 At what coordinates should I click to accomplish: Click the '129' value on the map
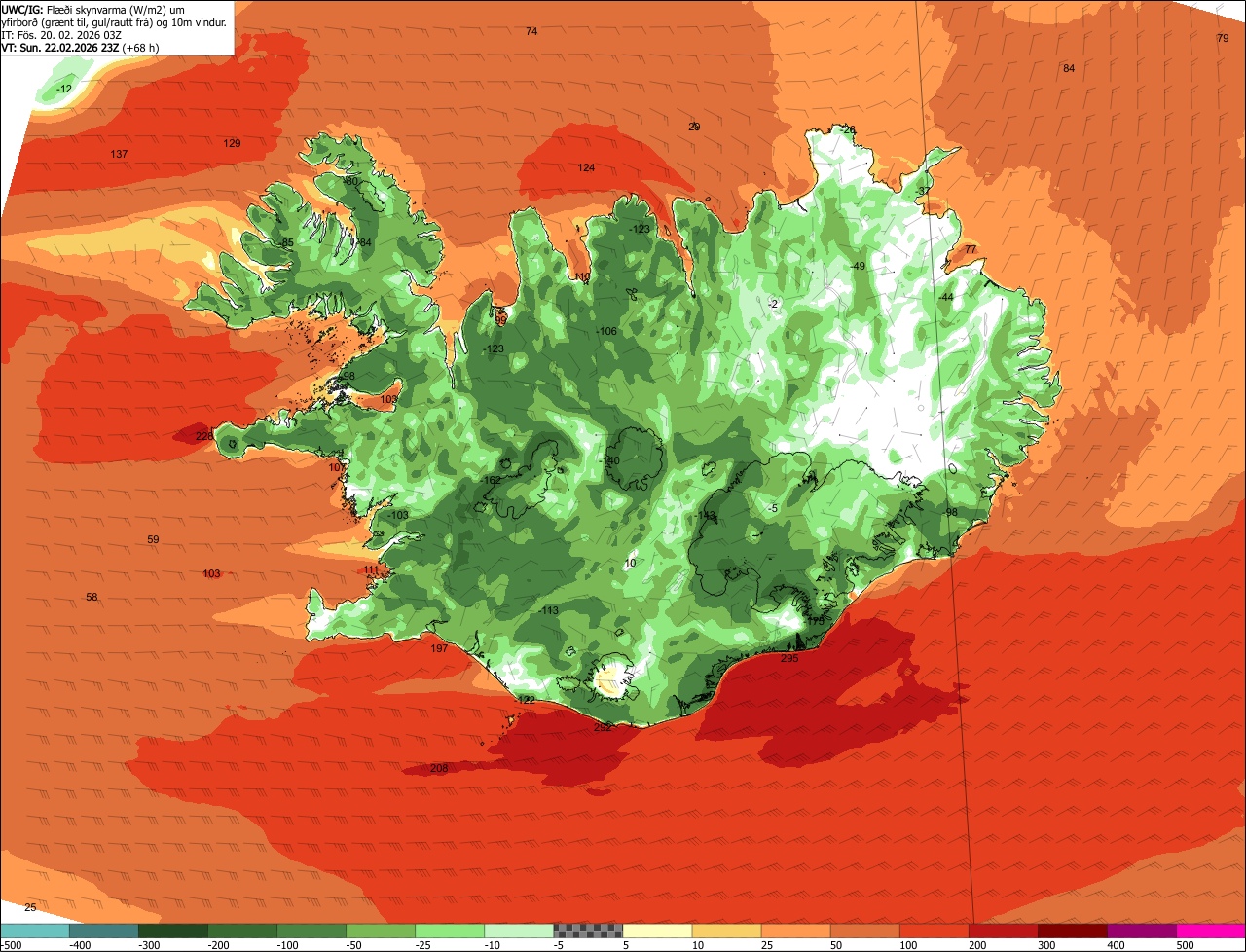pos(232,143)
